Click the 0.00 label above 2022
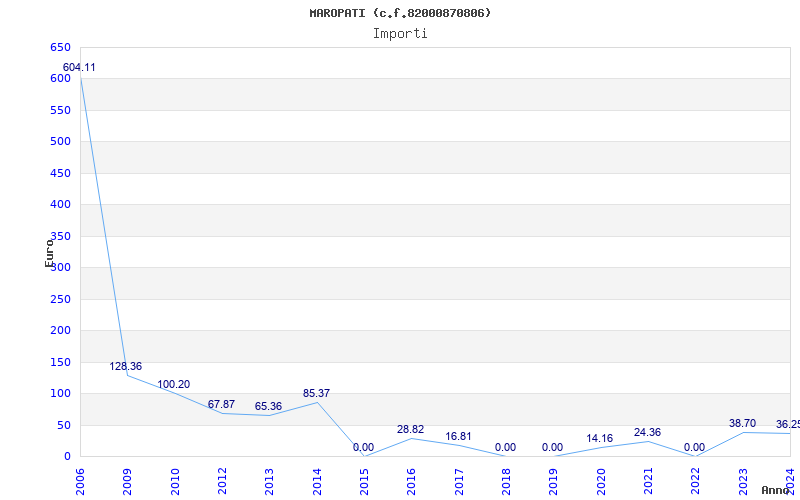The width and height of the screenshot is (800, 500). point(694,447)
